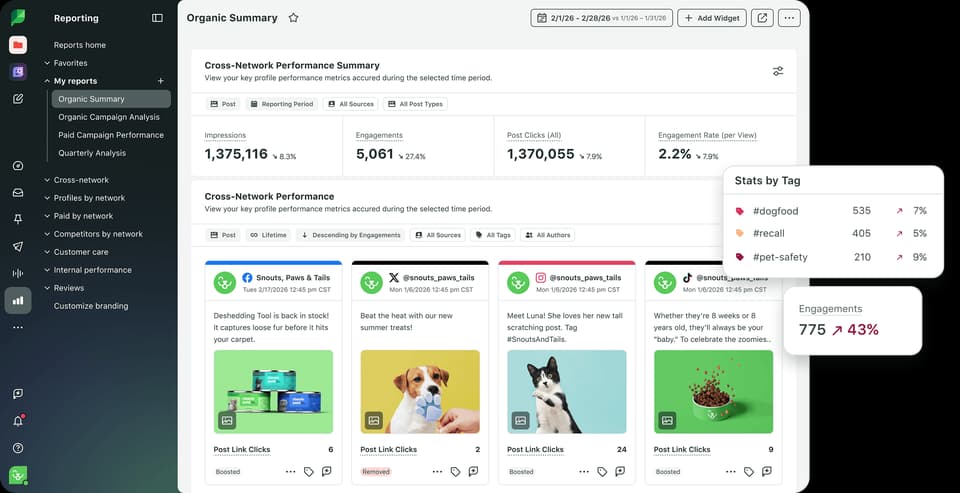Screen dimensions: 960x493
Task: Open Customize branding
Action: coord(91,306)
